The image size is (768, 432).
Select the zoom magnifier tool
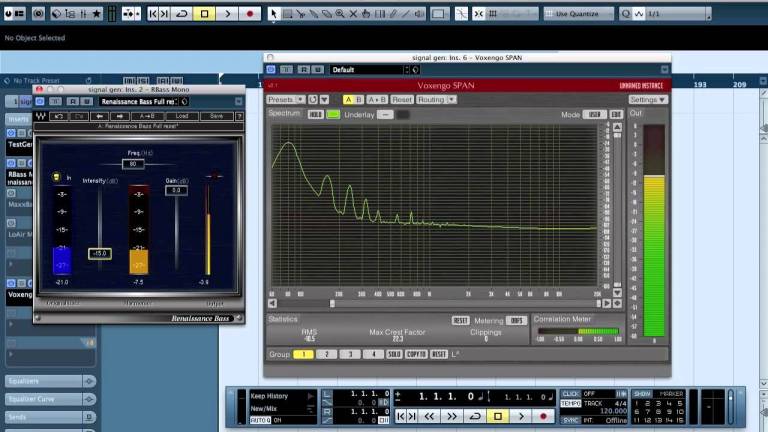click(340, 14)
